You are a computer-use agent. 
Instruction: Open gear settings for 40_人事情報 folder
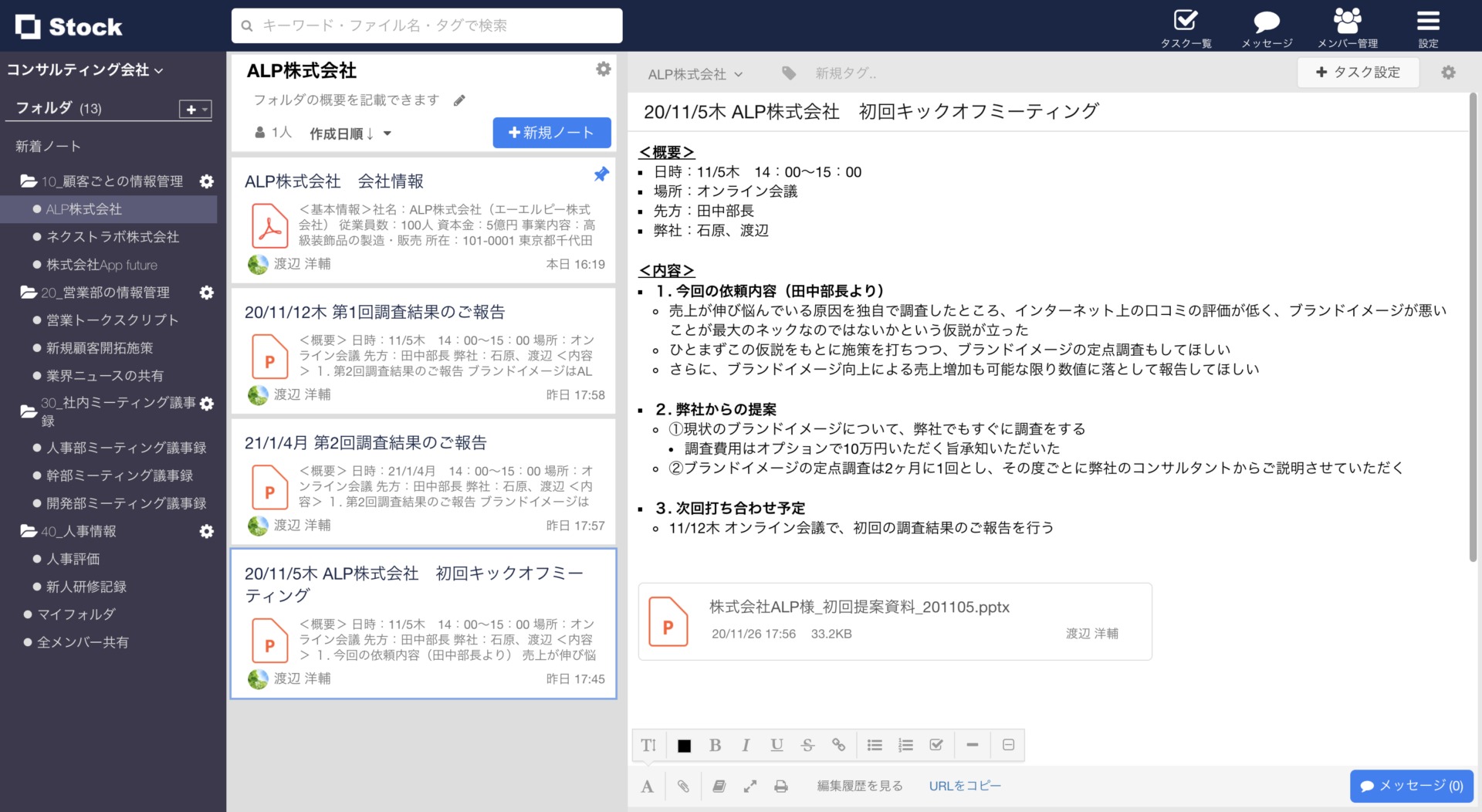coord(207,531)
